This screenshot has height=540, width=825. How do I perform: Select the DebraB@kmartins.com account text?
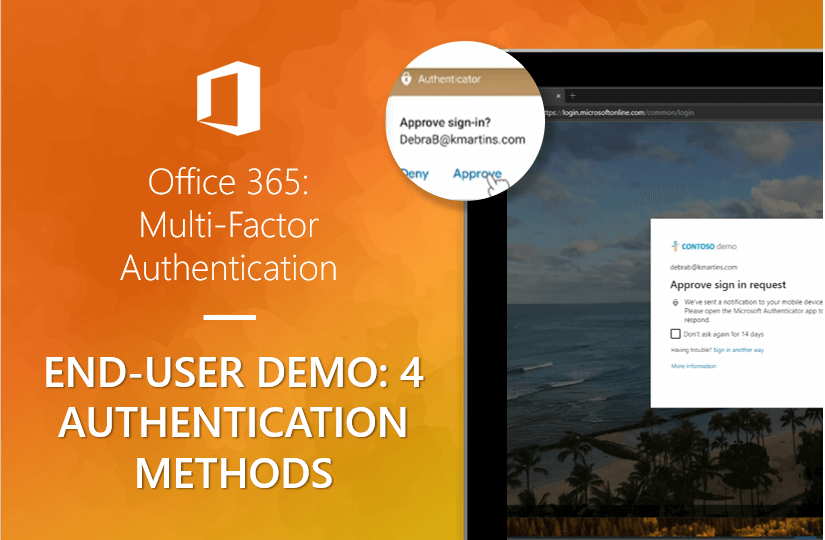(462, 140)
